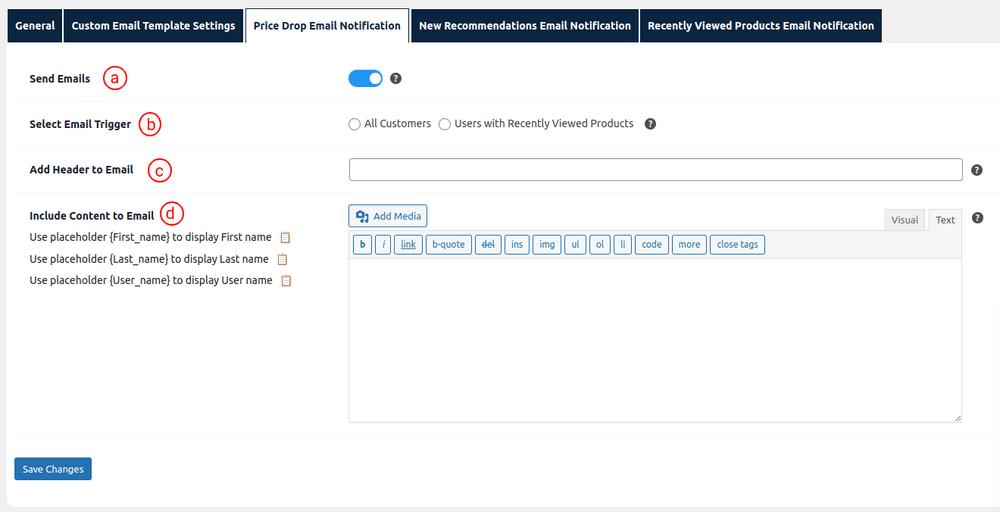Insert bold tag with b button
Image resolution: width=1000 pixels, height=512 pixels.
362,244
